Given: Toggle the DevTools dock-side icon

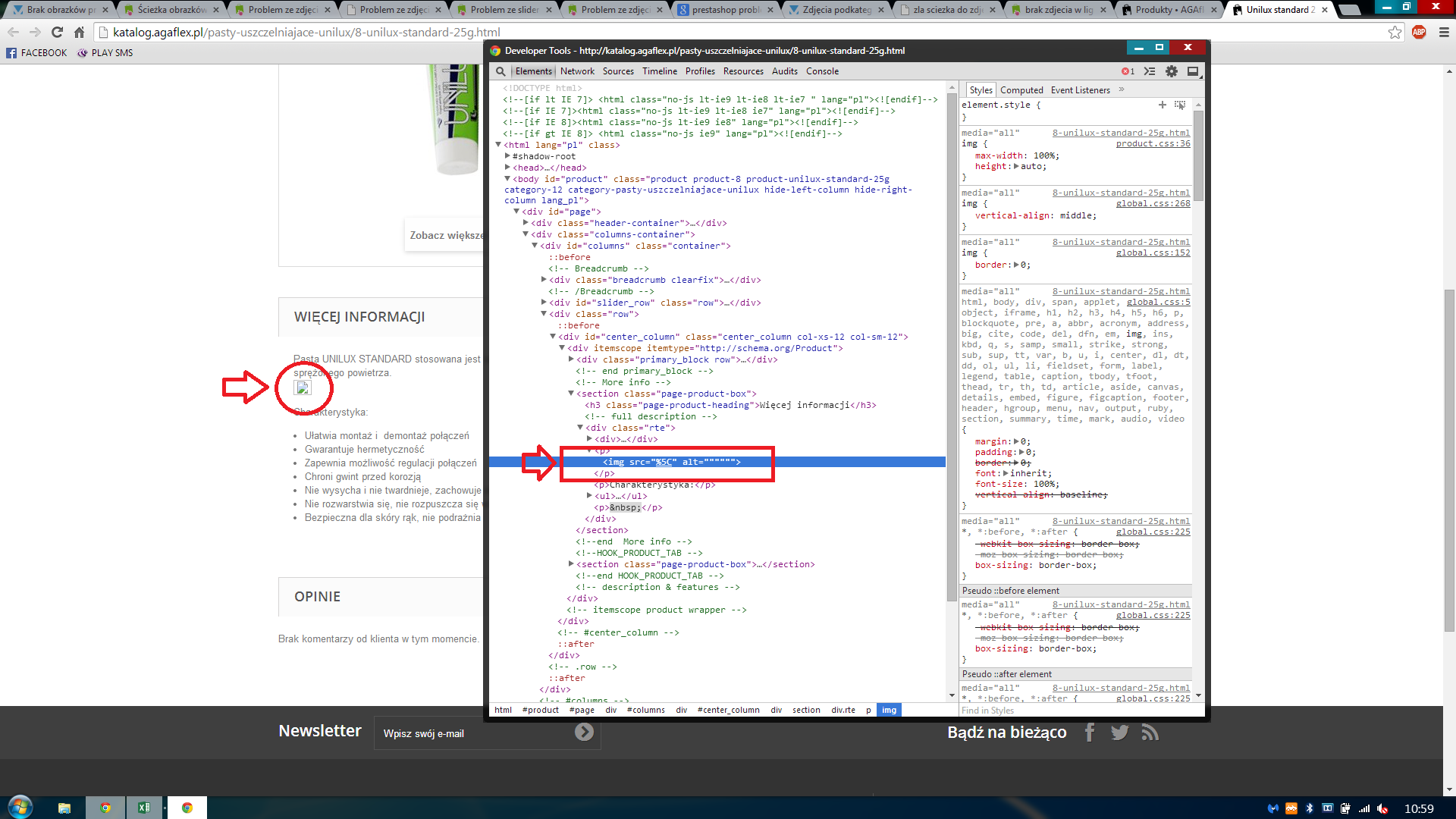Looking at the screenshot, I should click(1193, 71).
